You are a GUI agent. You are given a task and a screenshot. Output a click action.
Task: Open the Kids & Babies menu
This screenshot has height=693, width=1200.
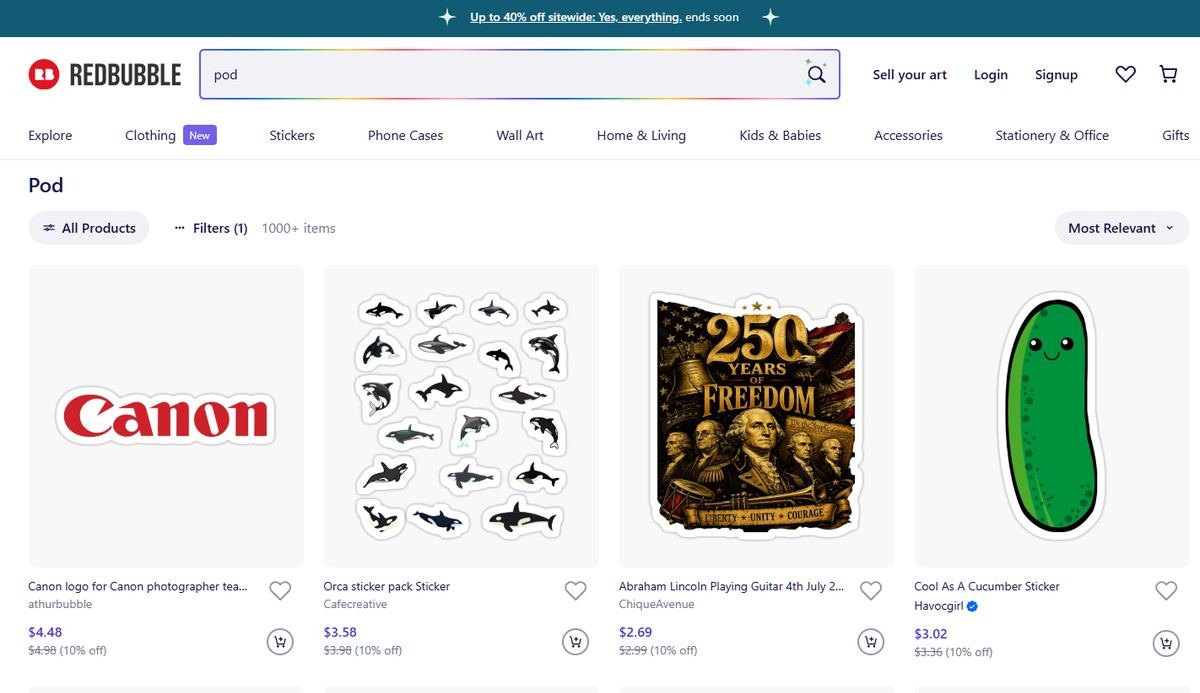(x=780, y=135)
